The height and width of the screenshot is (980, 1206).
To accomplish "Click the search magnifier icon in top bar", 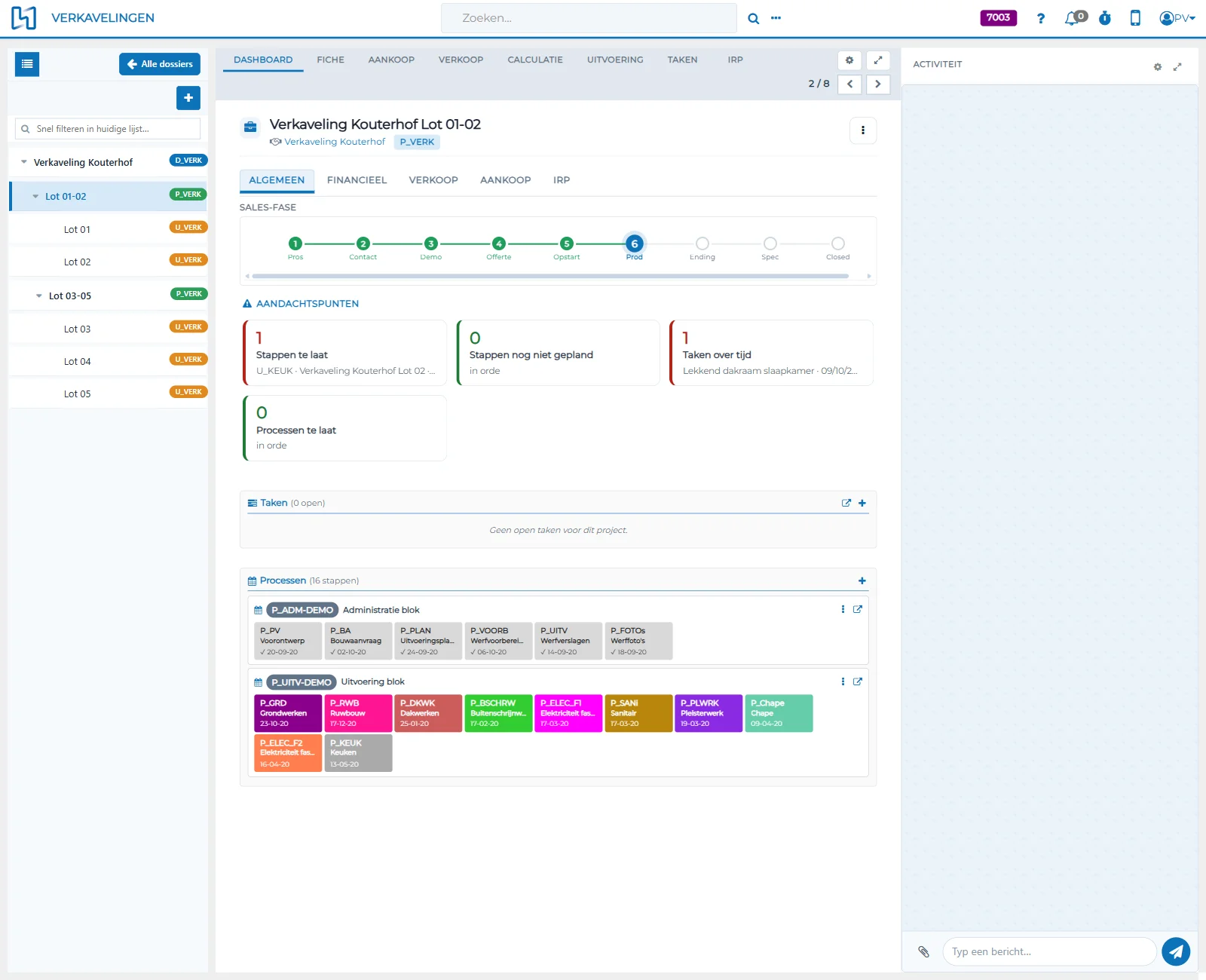I will (x=753, y=19).
